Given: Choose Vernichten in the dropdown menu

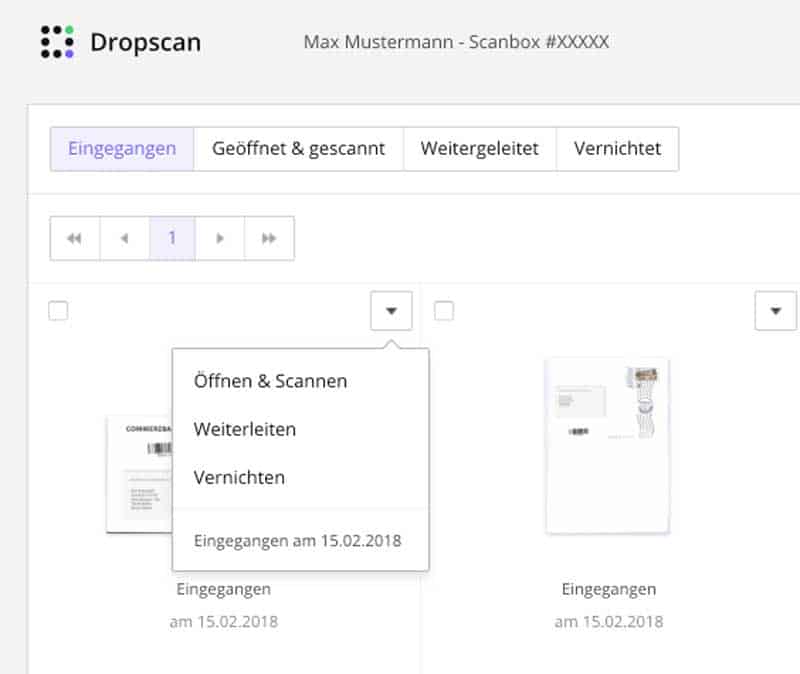Looking at the screenshot, I should click(239, 477).
